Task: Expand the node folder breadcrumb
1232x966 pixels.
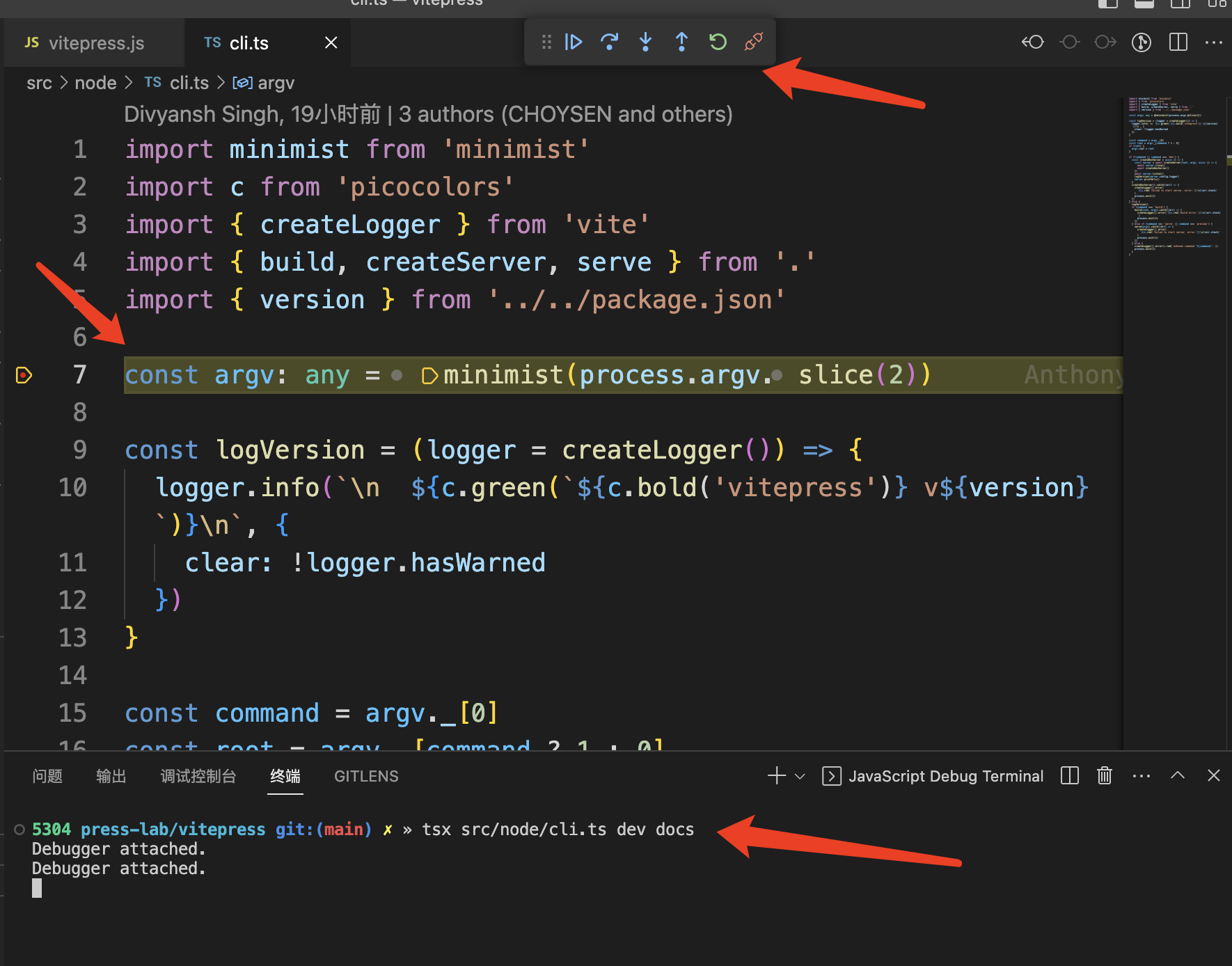Action: pyautogui.click(x=95, y=84)
